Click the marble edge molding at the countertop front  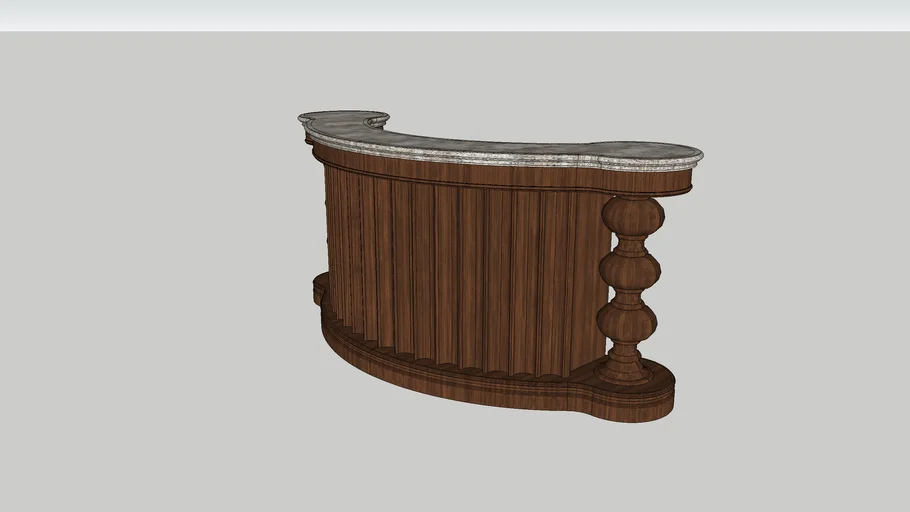(500, 159)
